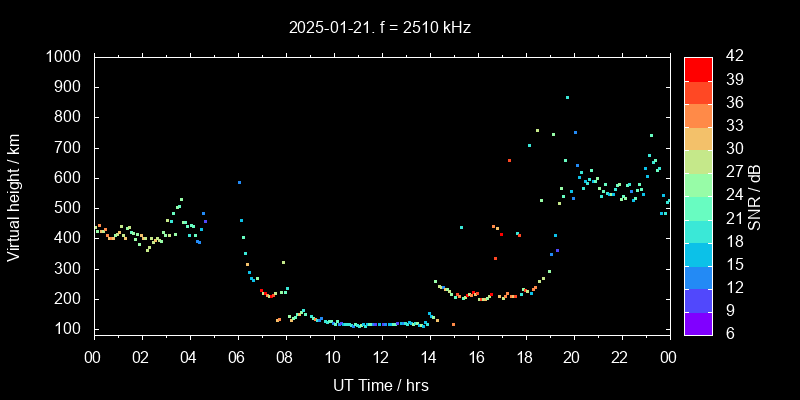Select the purple bottom segment of the colorbar
The width and height of the screenshot is (800, 400).
point(698,322)
